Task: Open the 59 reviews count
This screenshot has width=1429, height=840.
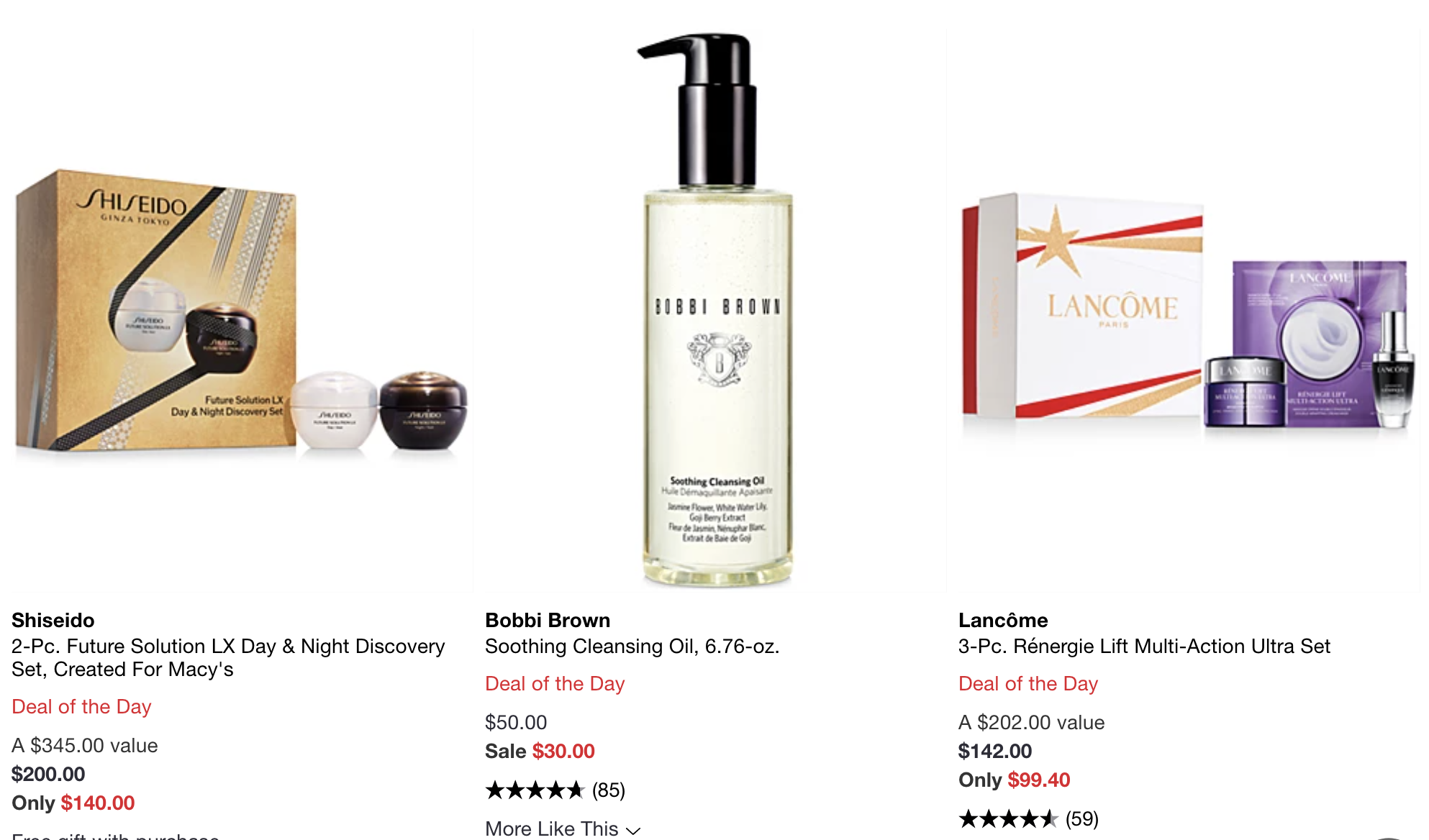Action: (1082, 818)
